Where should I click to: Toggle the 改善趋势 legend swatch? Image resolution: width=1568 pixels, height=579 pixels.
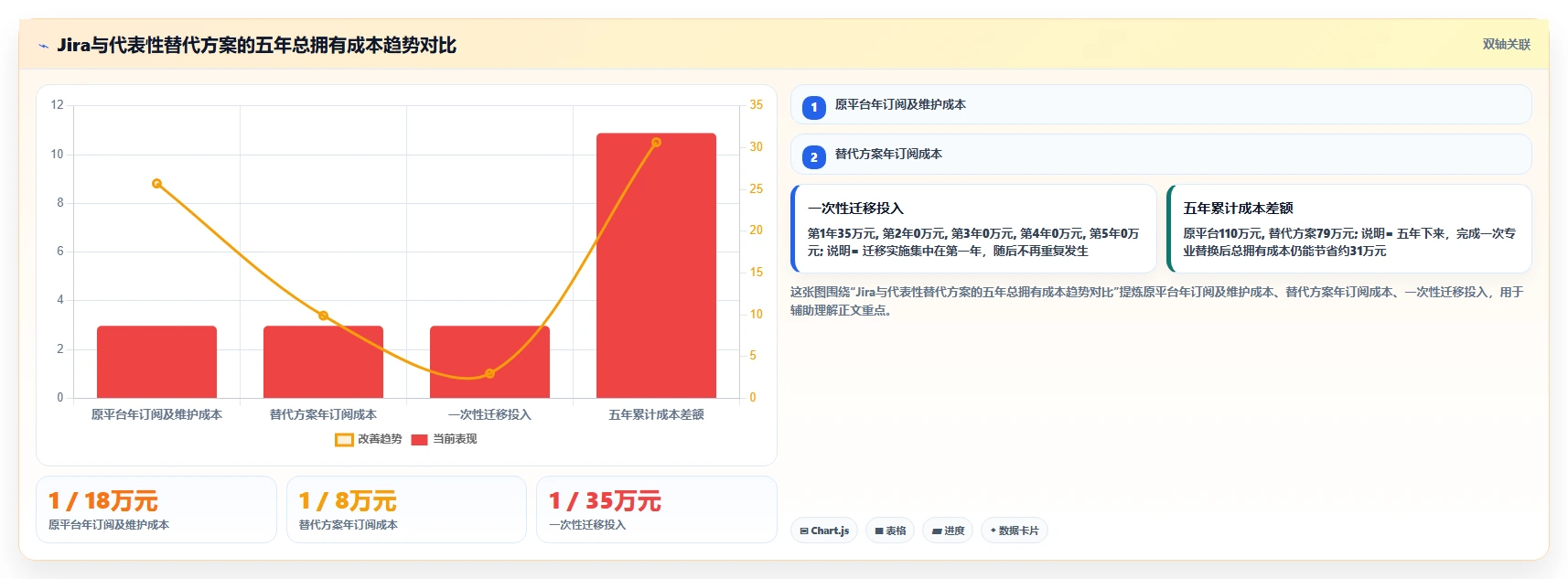click(344, 440)
